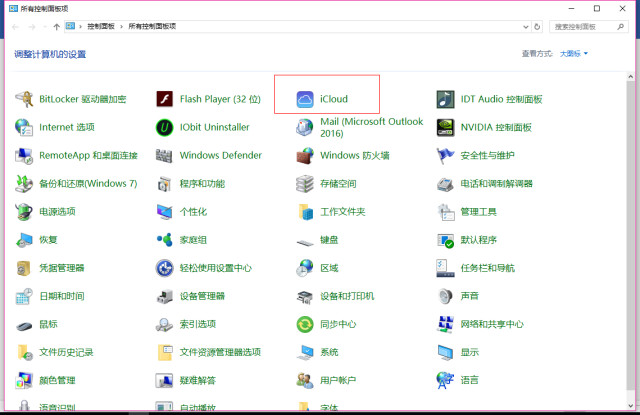Open the 区域 link
Screen dimensions: 640x415
pyautogui.click(x=329, y=268)
